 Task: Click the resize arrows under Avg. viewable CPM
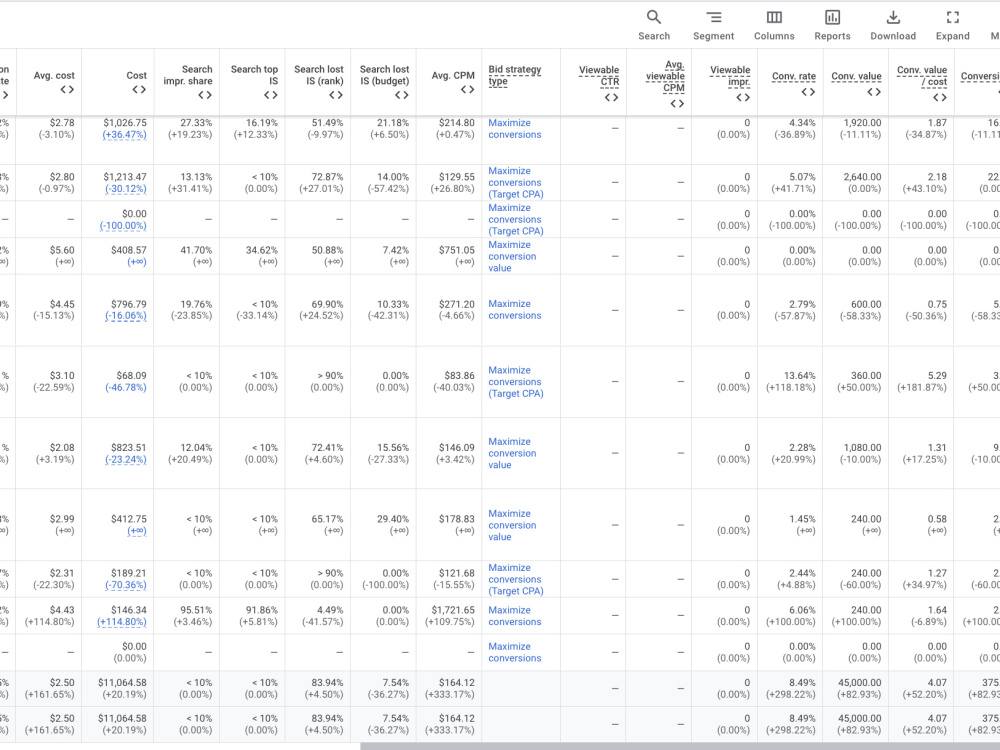(677, 103)
